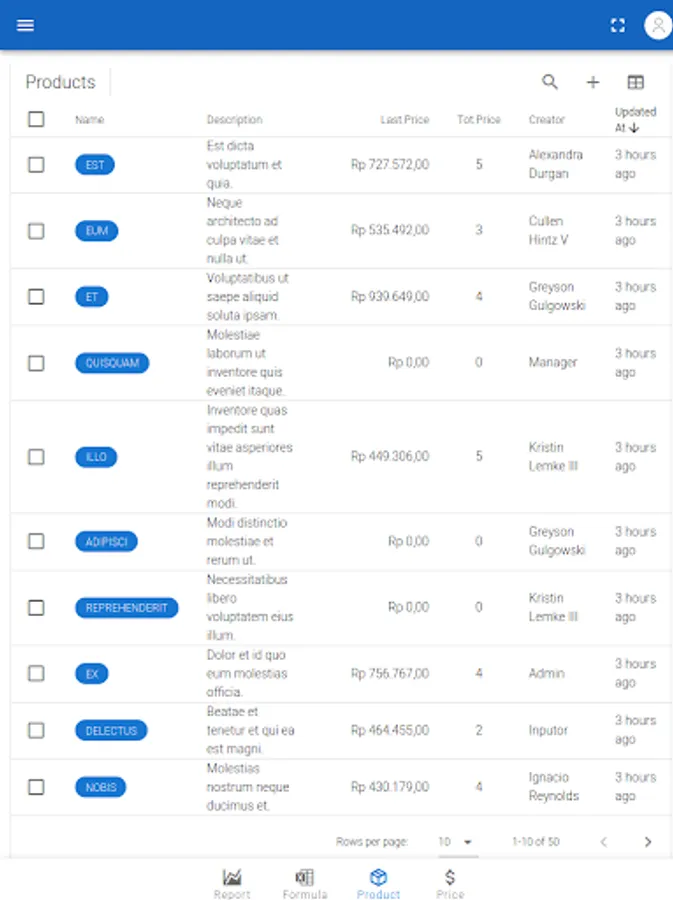Open the rows per page dropdown
The width and height of the screenshot is (673, 900).
456,842
